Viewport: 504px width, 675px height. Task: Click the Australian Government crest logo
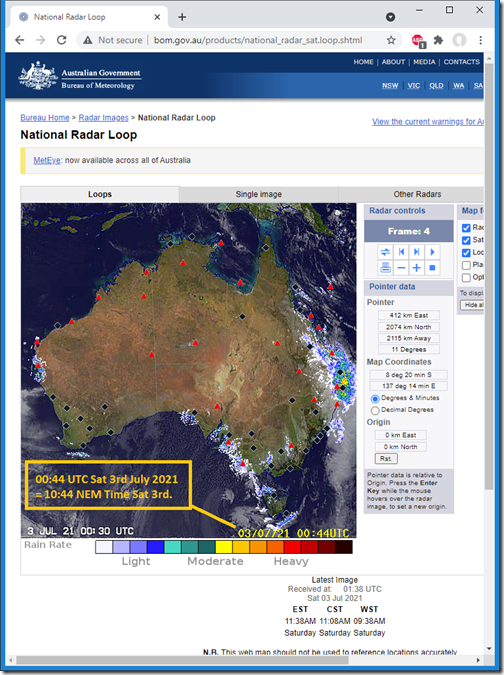click(38, 75)
